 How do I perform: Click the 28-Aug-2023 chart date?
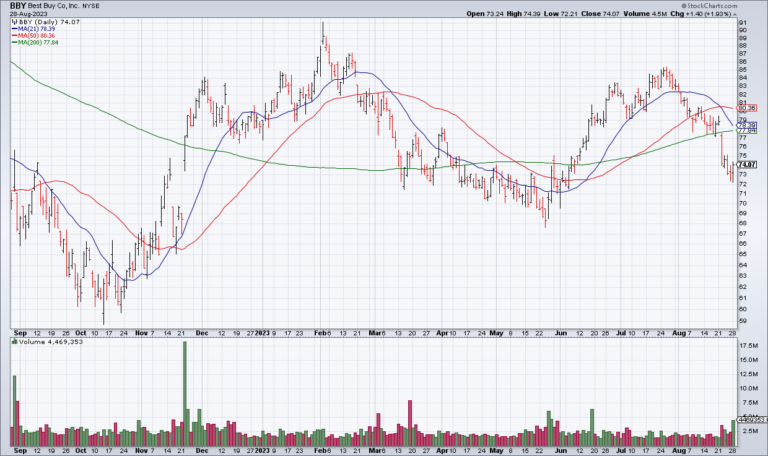coord(28,14)
